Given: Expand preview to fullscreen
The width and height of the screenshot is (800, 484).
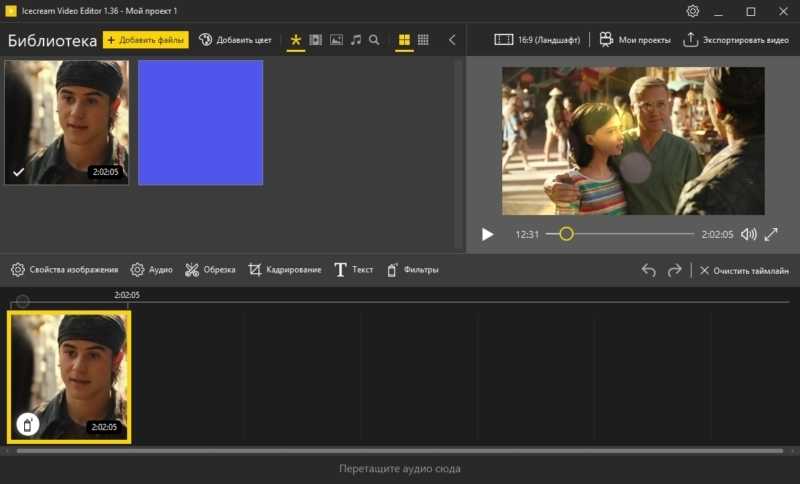Looking at the screenshot, I should pyautogui.click(x=771, y=234).
